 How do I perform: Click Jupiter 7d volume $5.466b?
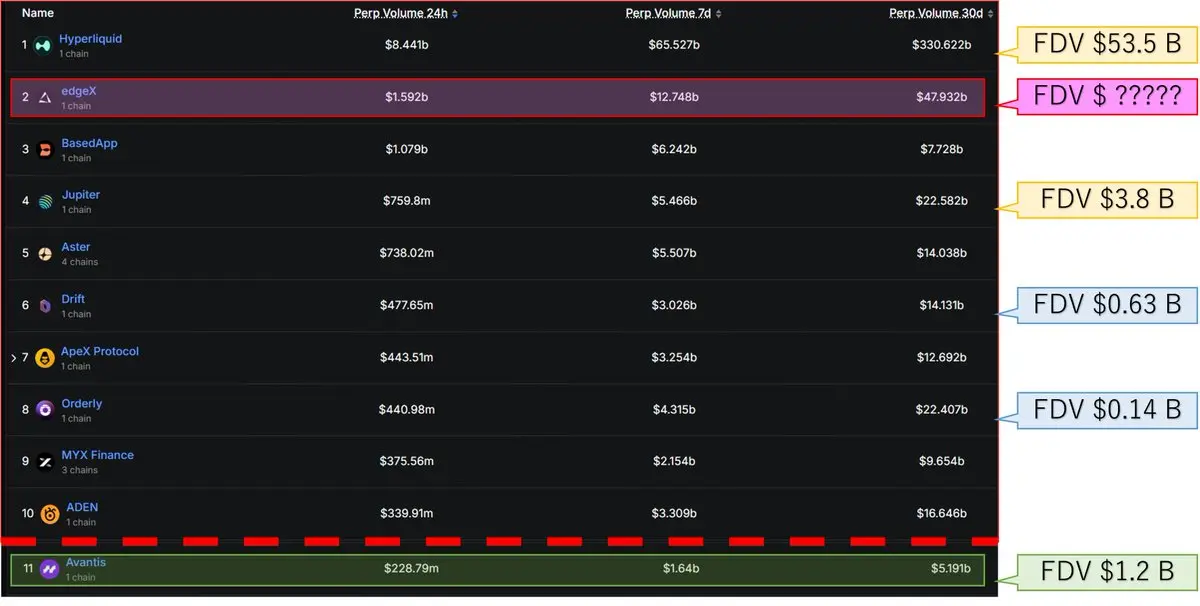coord(674,202)
